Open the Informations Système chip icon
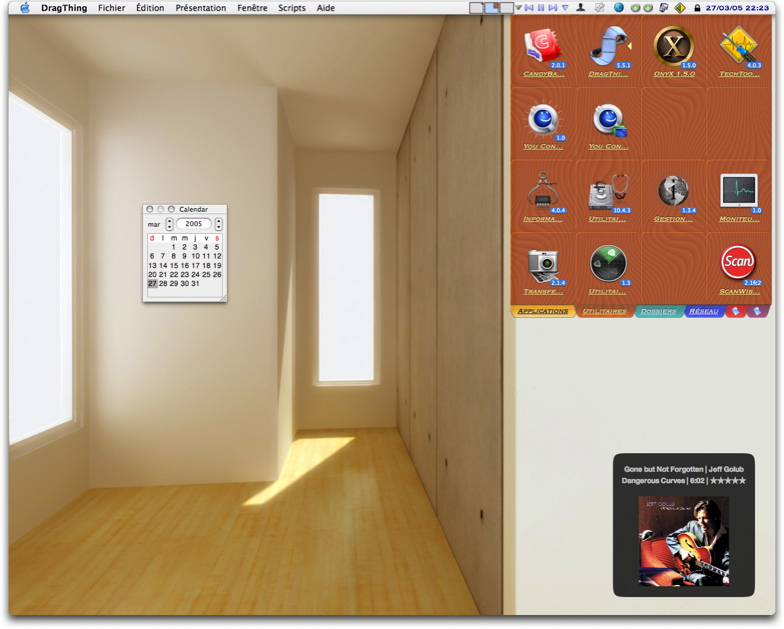 [543, 191]
